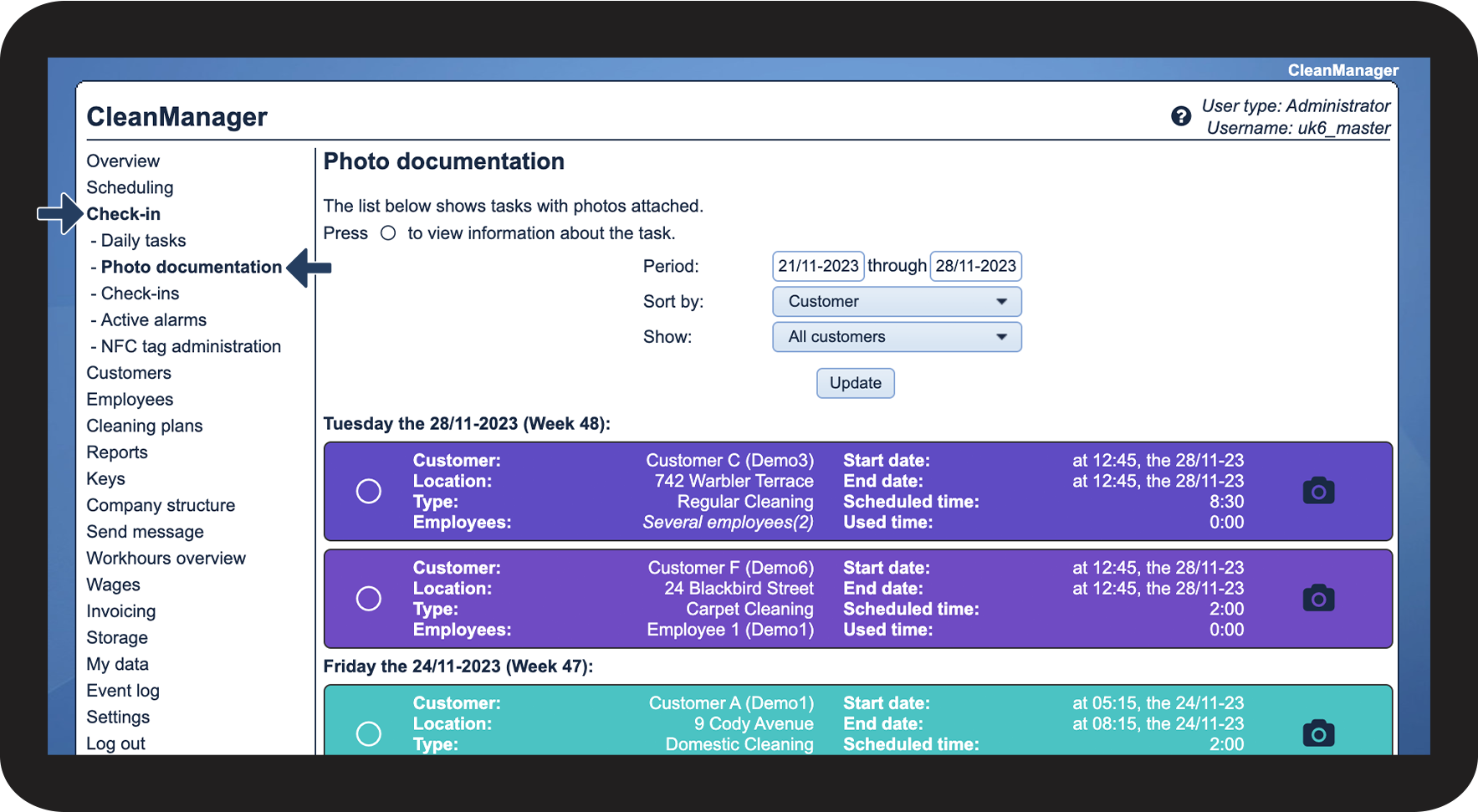The image size is (1478, 812).
Task: Go to Cleaning plans
Action: tap(144, 426)
